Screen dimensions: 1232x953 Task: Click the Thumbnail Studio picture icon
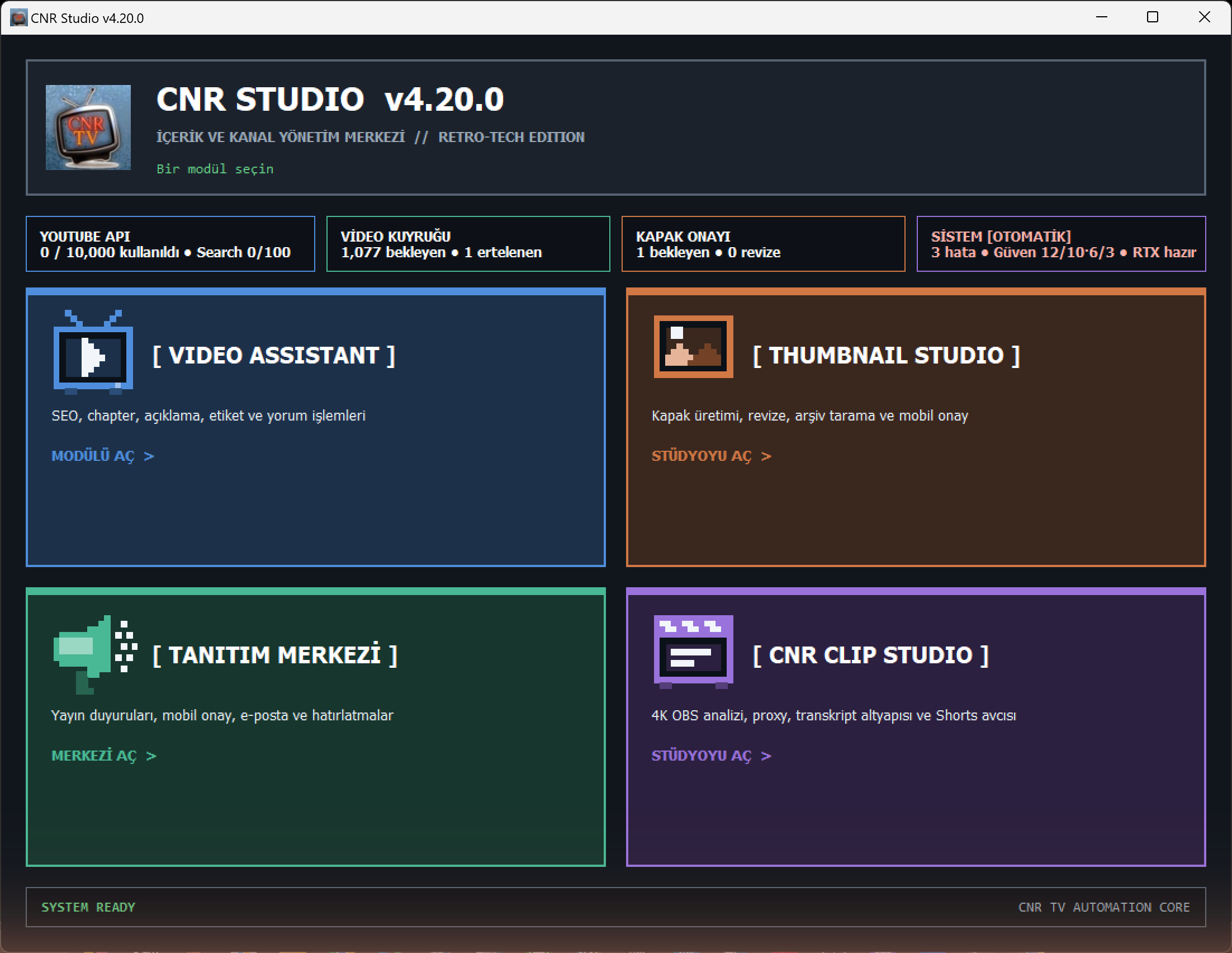point(693,346)
